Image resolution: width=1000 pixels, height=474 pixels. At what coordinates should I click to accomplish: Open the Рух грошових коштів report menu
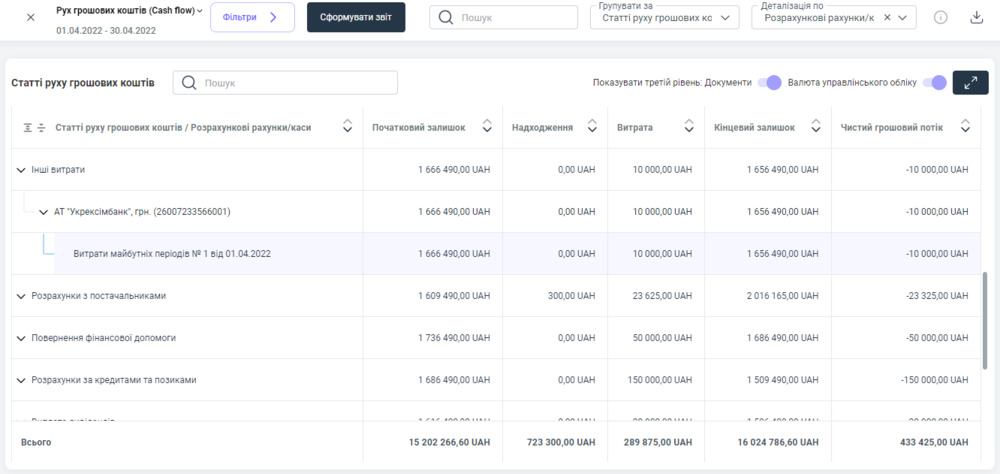[200, 10]
